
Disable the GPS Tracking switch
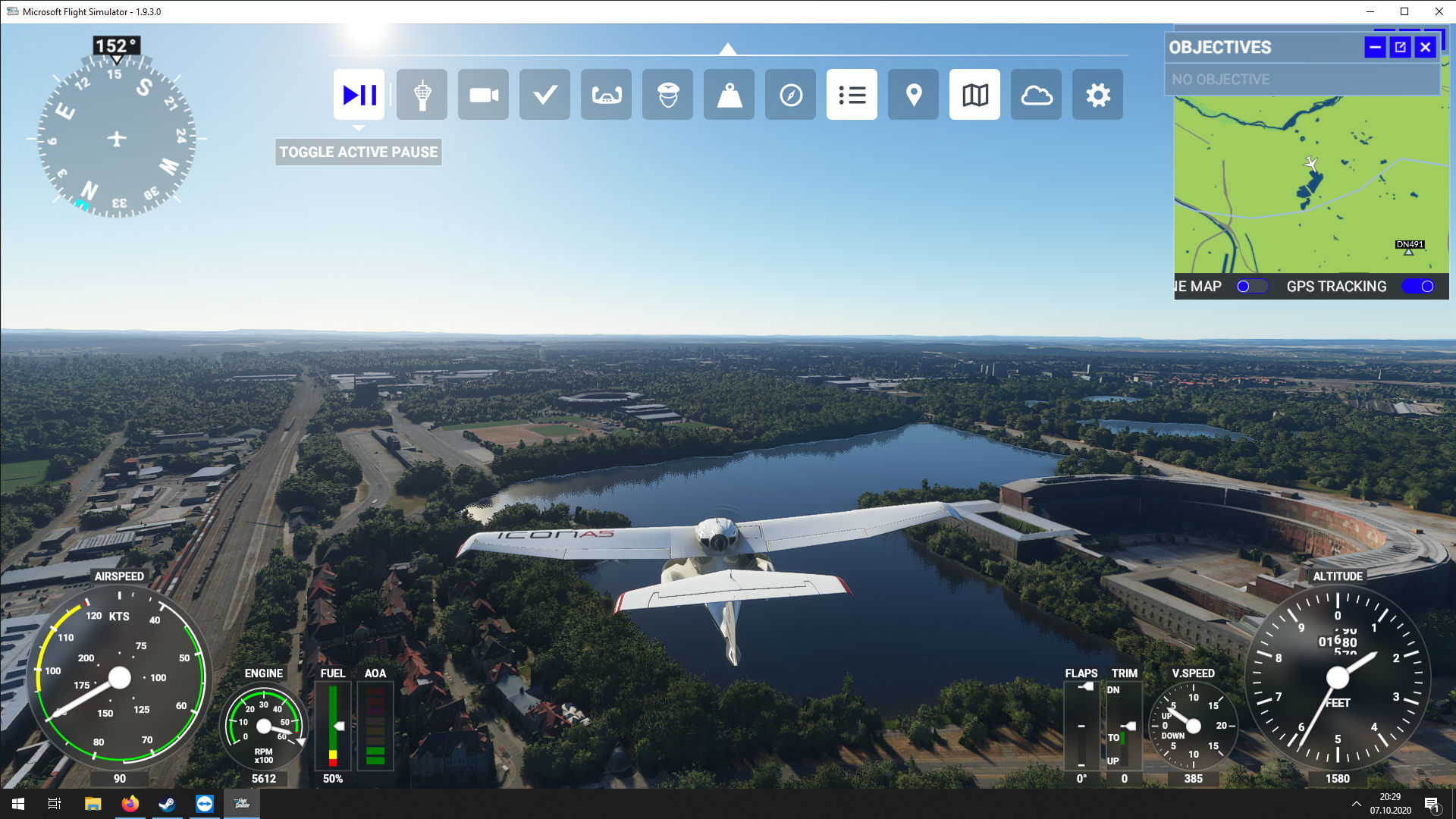point(1417,287)
